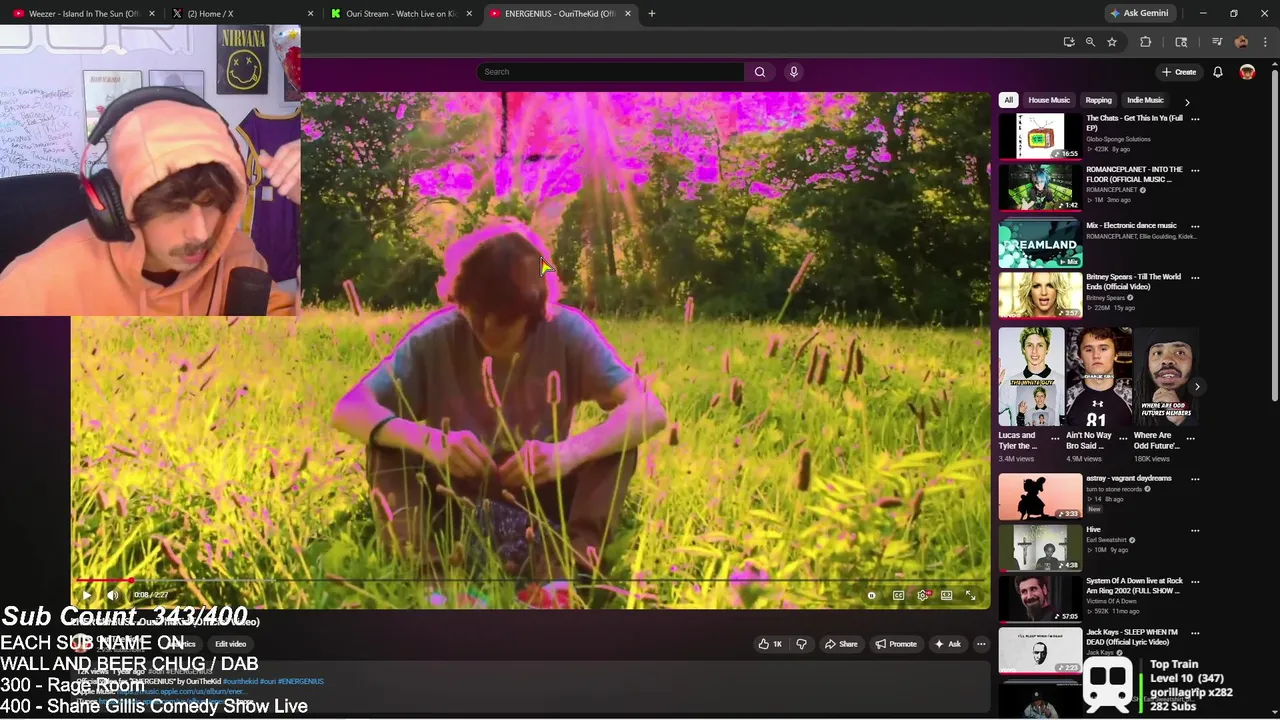The height and width of the screenshot is (720, 1280).
Task: Open a new browser tab
Action: (651, 14)
